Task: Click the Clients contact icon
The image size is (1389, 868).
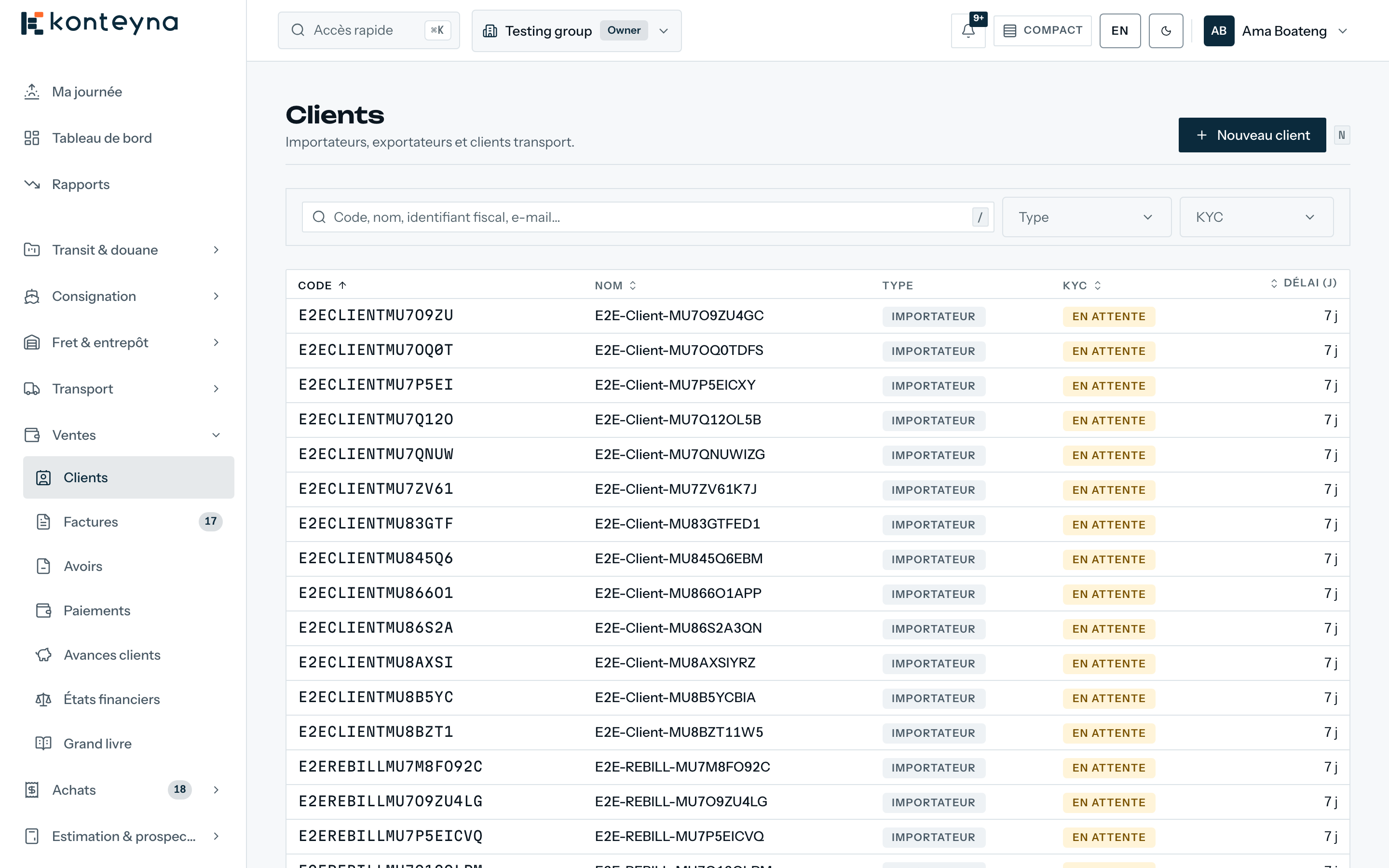Action: 43,477
